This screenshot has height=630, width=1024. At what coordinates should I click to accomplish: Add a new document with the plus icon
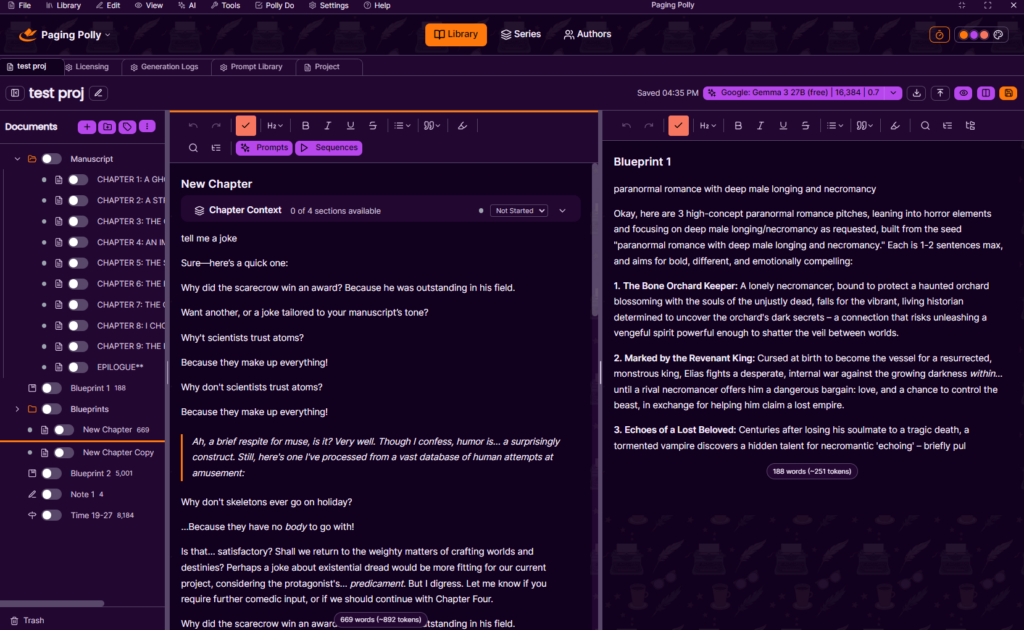point(87,127)
